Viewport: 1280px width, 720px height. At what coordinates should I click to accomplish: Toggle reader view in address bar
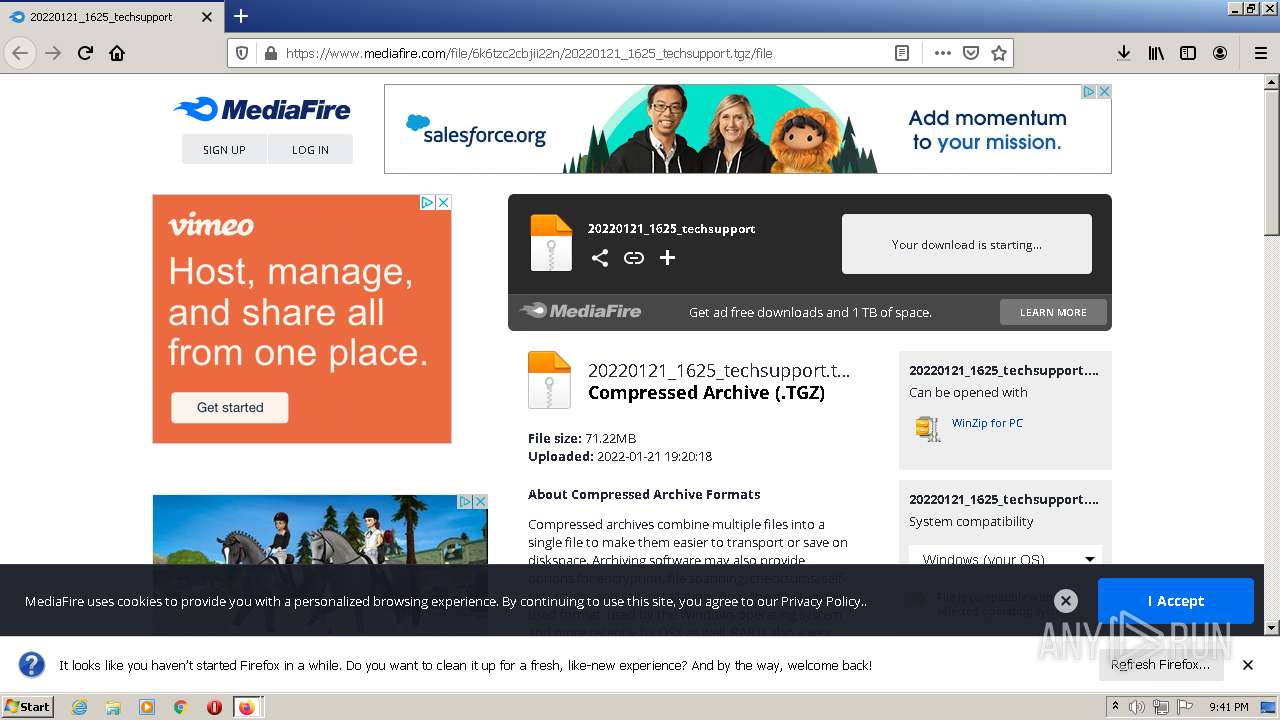pos(902,53)
